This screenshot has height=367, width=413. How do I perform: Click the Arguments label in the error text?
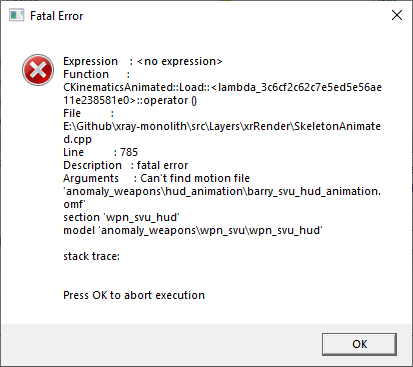pyautogui.click(x=91, y=178)
